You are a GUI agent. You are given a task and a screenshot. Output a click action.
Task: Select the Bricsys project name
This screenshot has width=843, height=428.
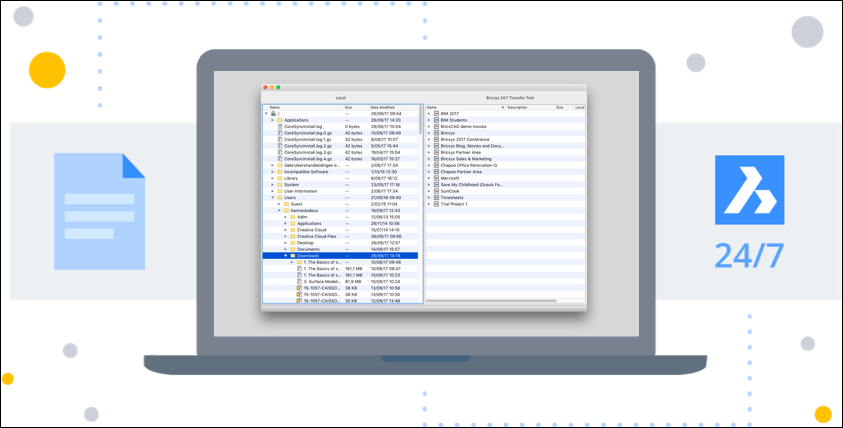(x=448, y=133)
